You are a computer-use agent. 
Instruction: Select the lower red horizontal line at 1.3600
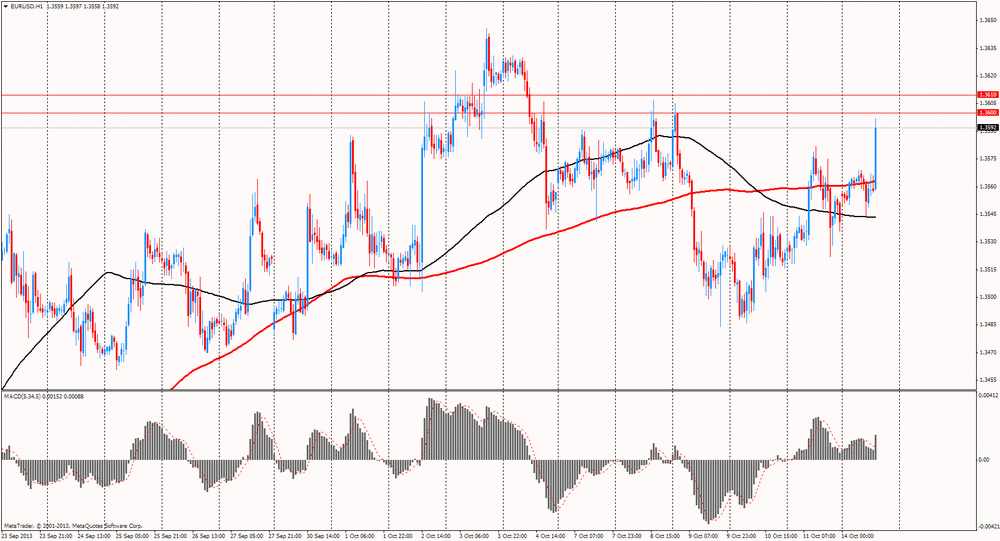point(488,113)
